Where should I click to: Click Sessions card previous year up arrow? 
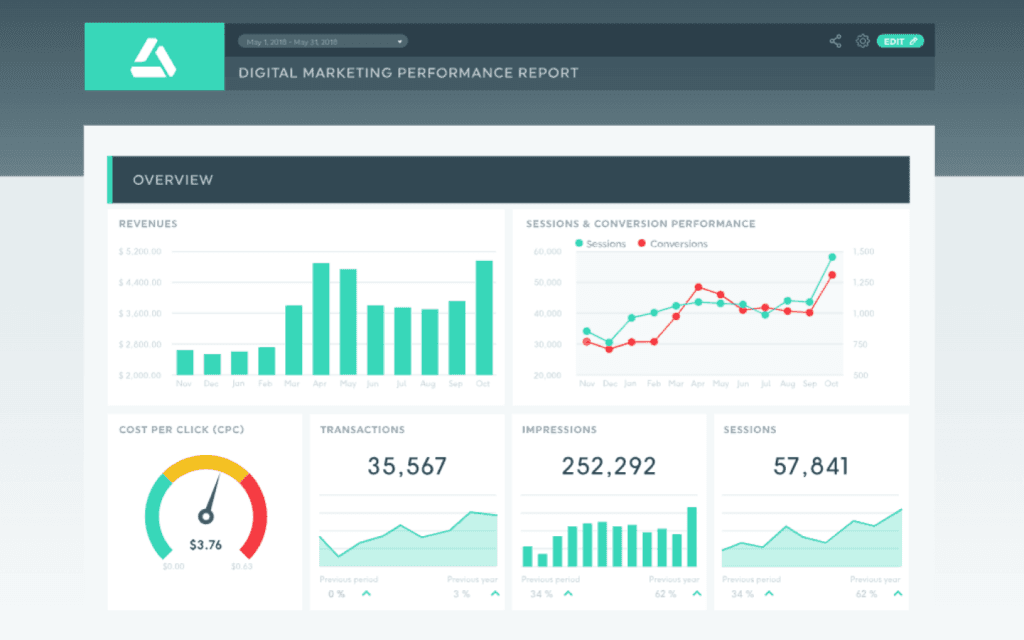point(898,594)
